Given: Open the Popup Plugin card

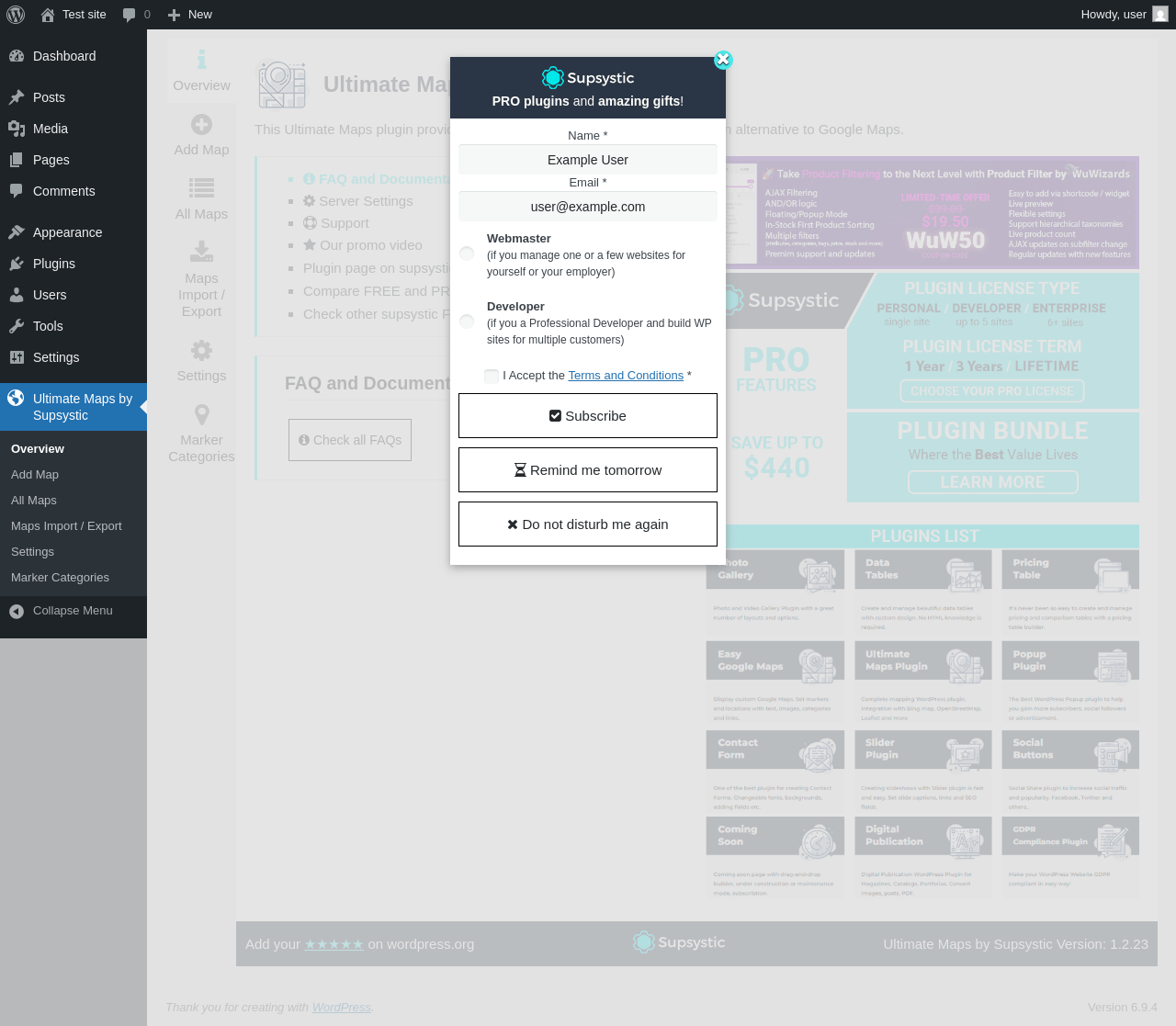Looking at the screenshot, I should (x=1070, y=682).
